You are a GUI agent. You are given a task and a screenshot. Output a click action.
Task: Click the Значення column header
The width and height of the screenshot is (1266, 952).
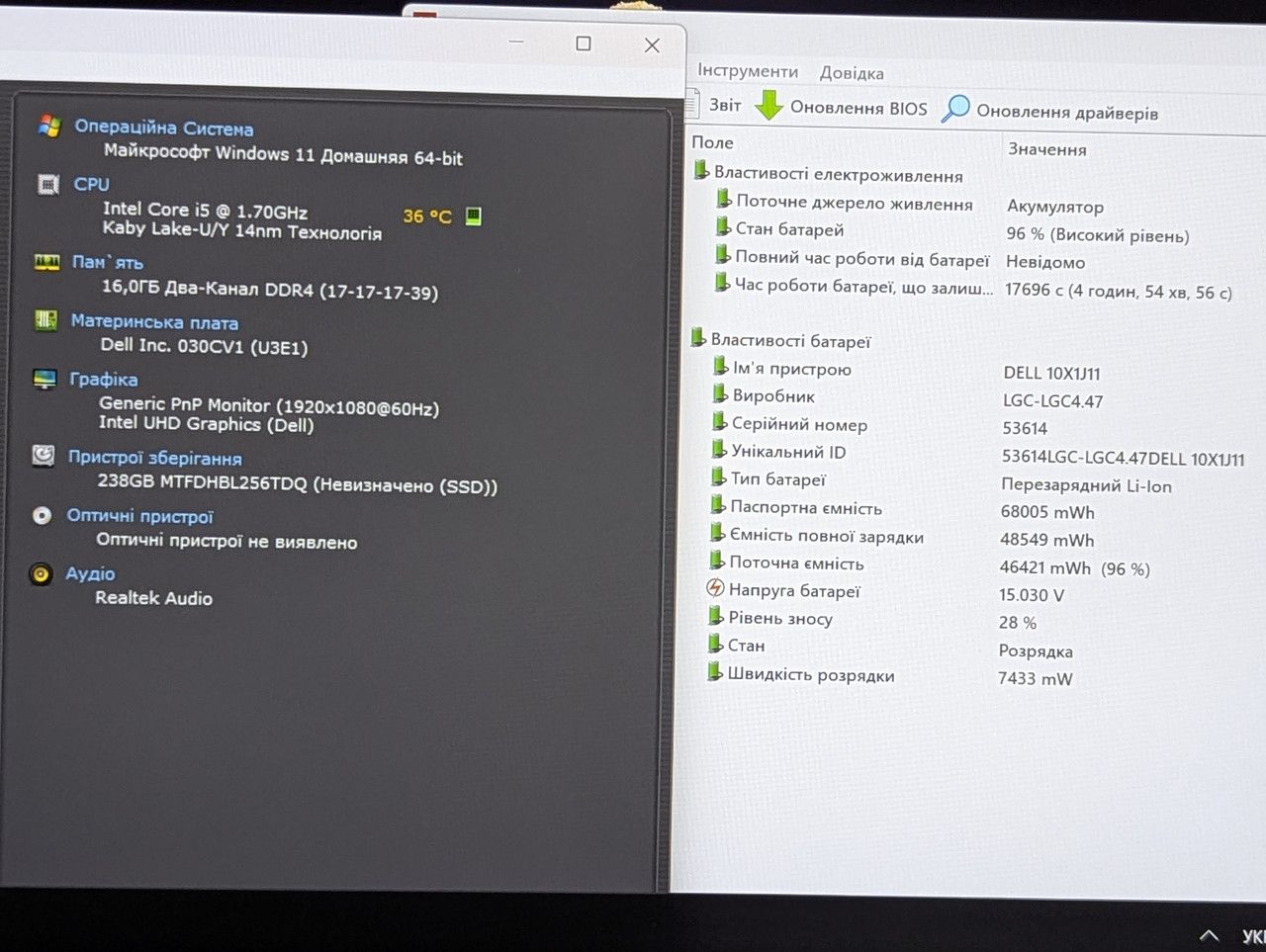pos(1047,149)
